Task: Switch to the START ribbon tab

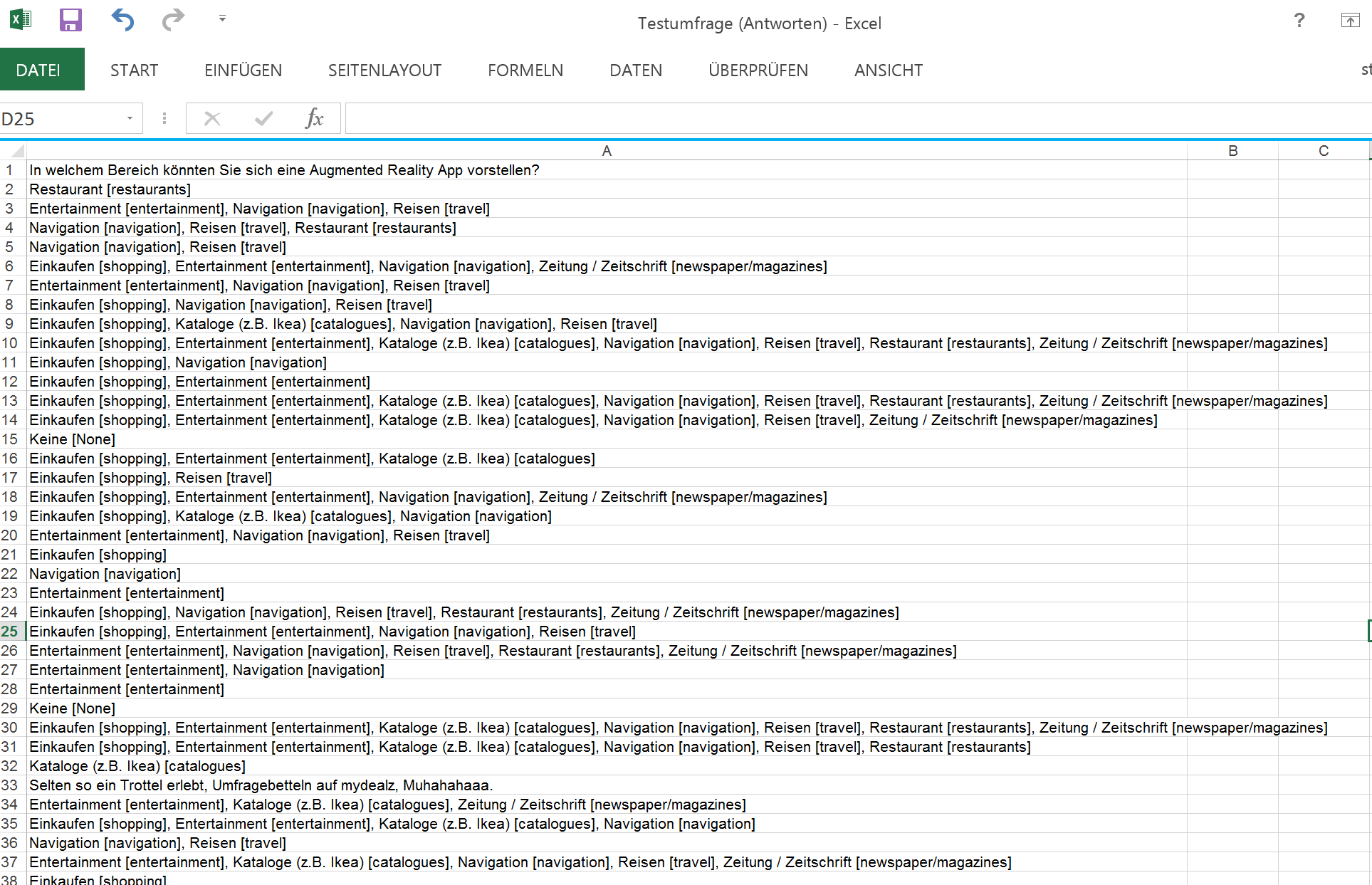Action: click(134, 70)
